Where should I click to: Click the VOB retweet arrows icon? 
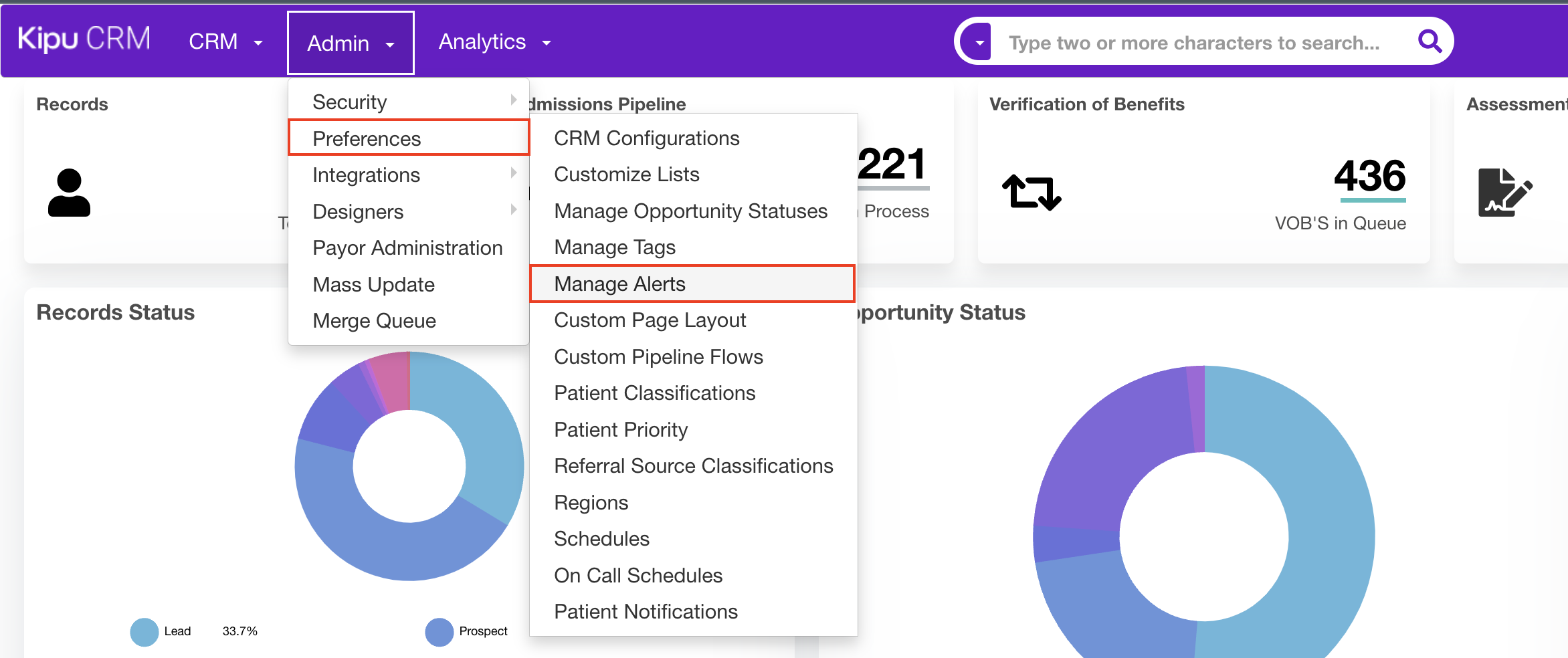(x=1032, y=192)
